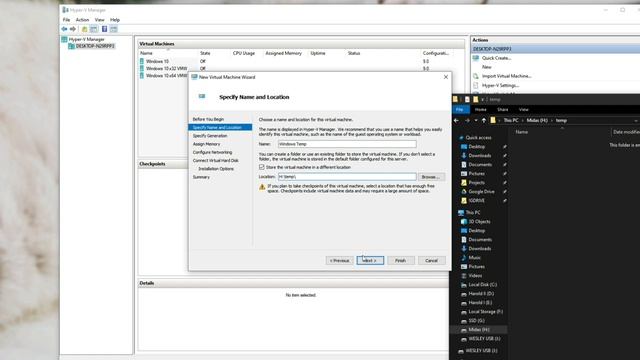The height and width of the screenshot is (360, 640).
Task: Click the Location path text field
Action: [347, 177]
